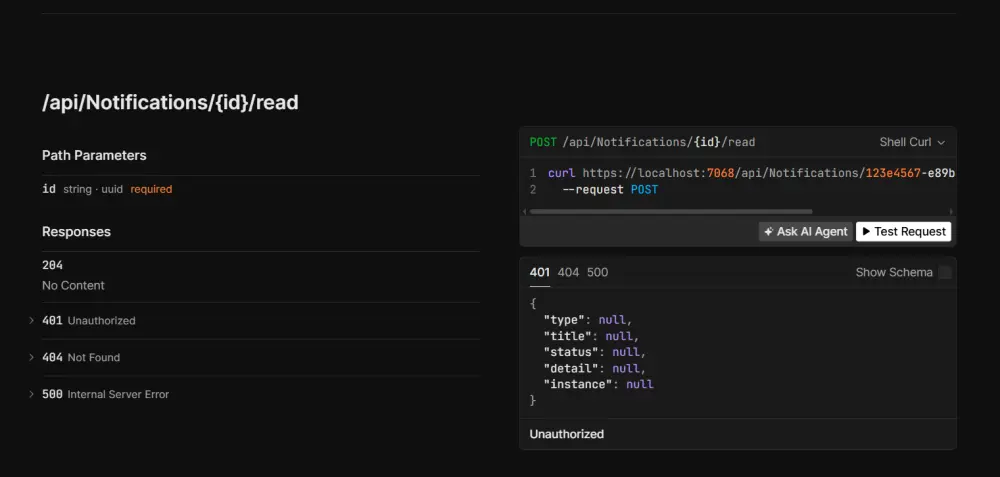The height and width of the screenshot is (477, 1000).
Task: Click the string · uuid type label
Action: coord(92,189)
